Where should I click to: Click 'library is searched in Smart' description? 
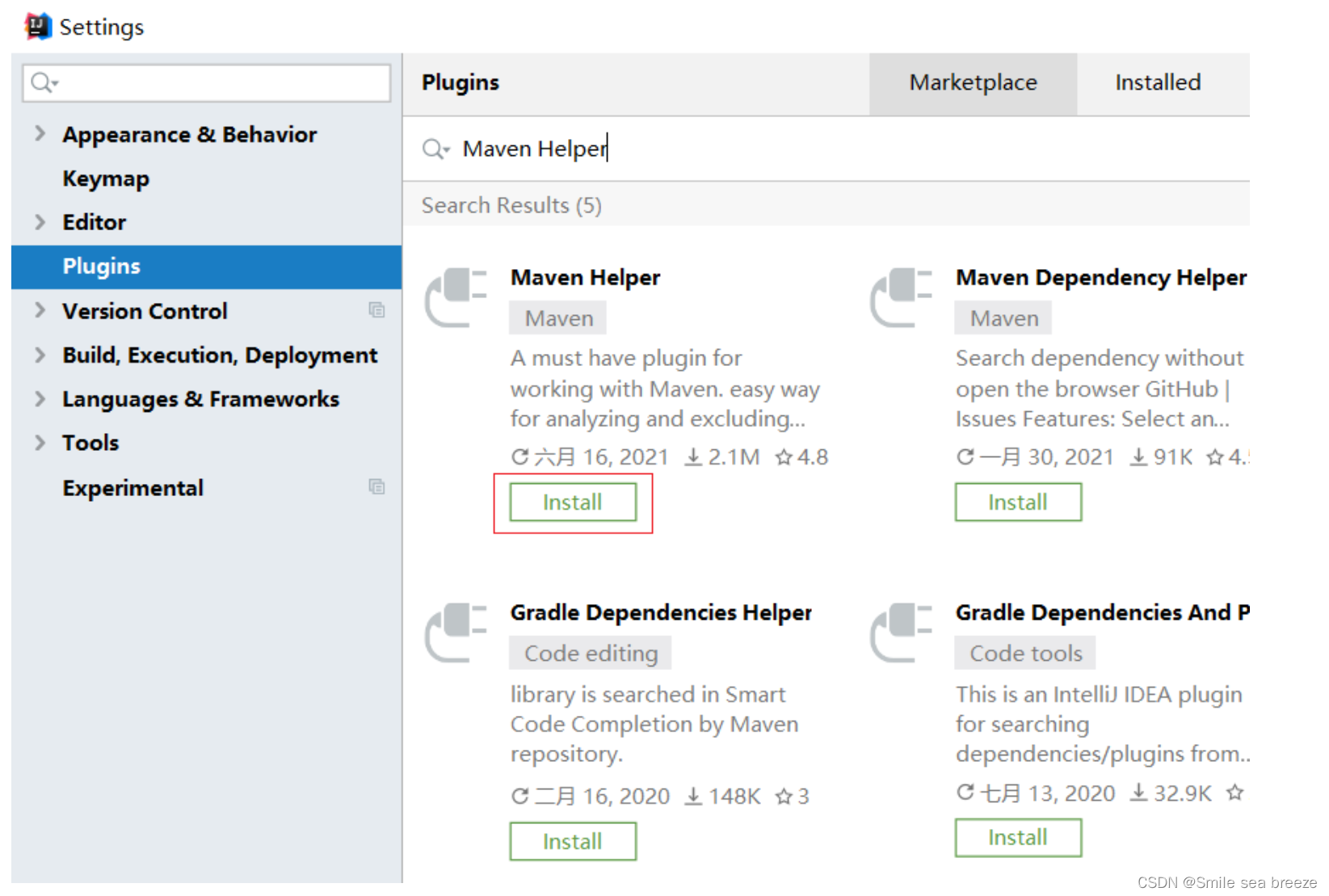tap(654, 724)
